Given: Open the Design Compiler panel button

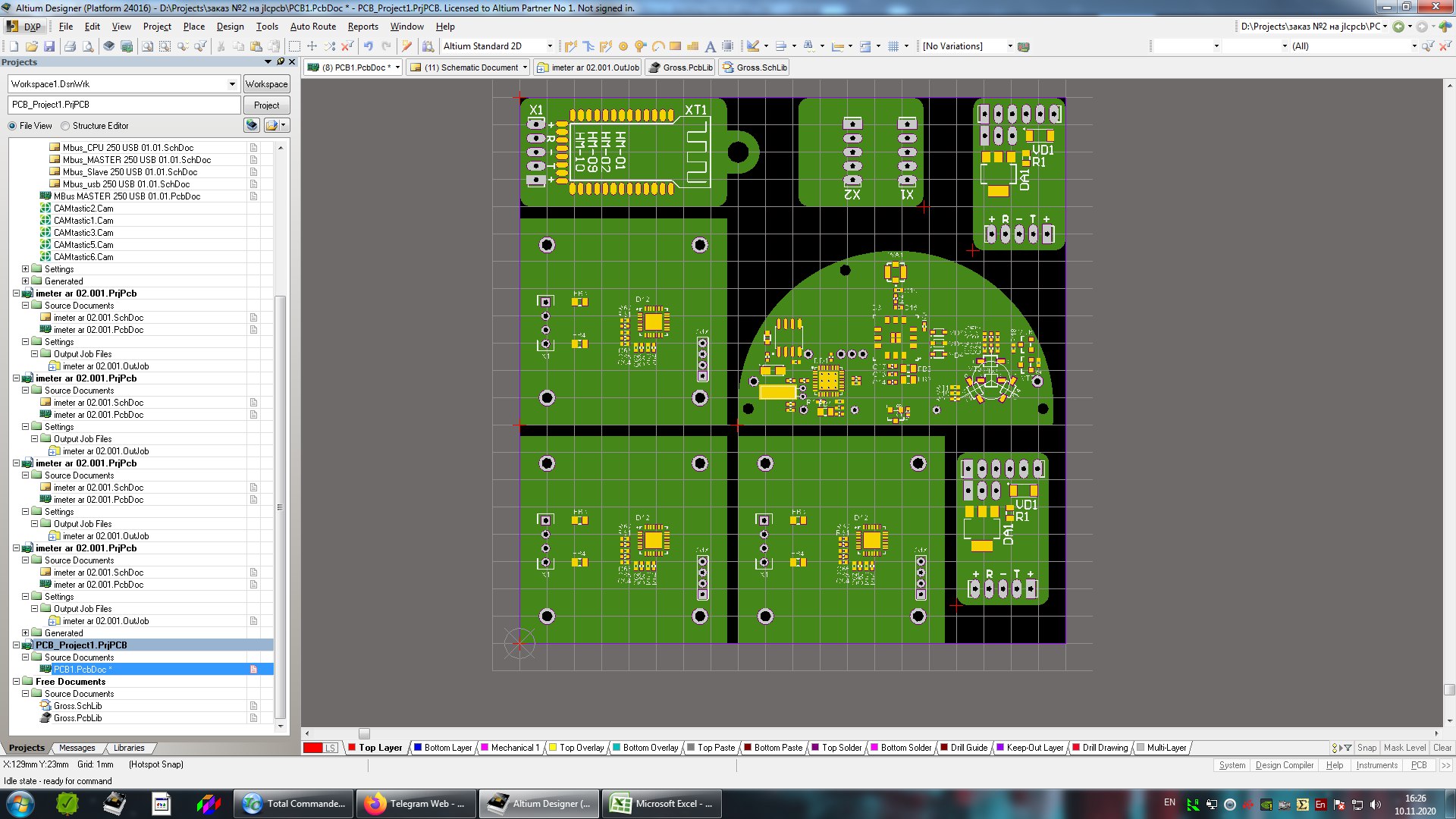Looking at the screenshot, I should pos(1284,765).
